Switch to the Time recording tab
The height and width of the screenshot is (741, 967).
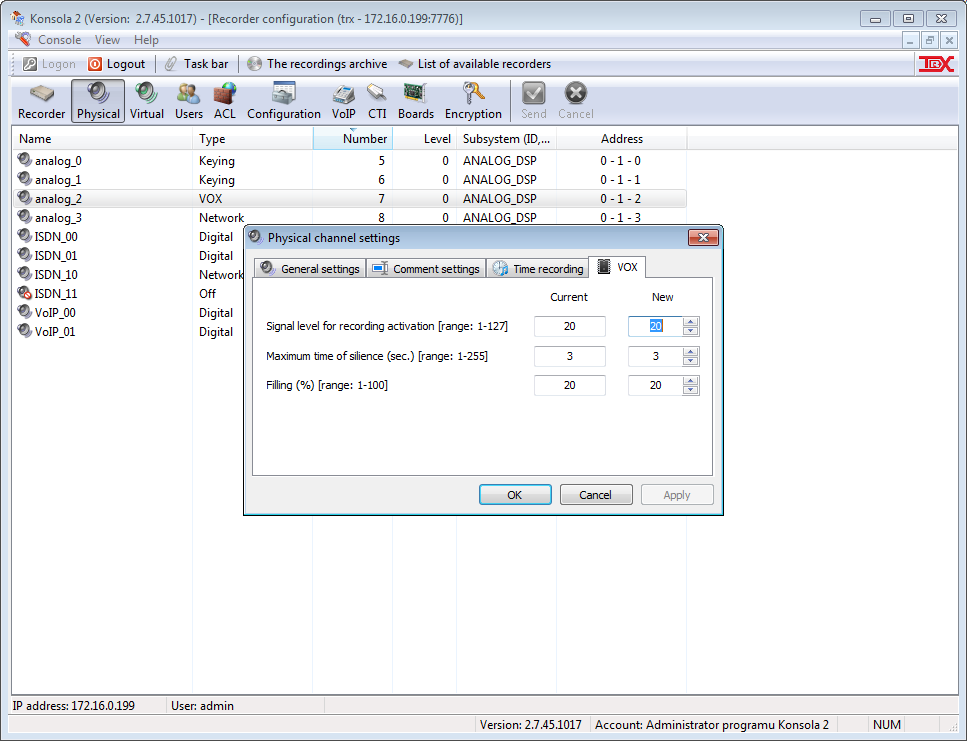click(x=538, y=269)
